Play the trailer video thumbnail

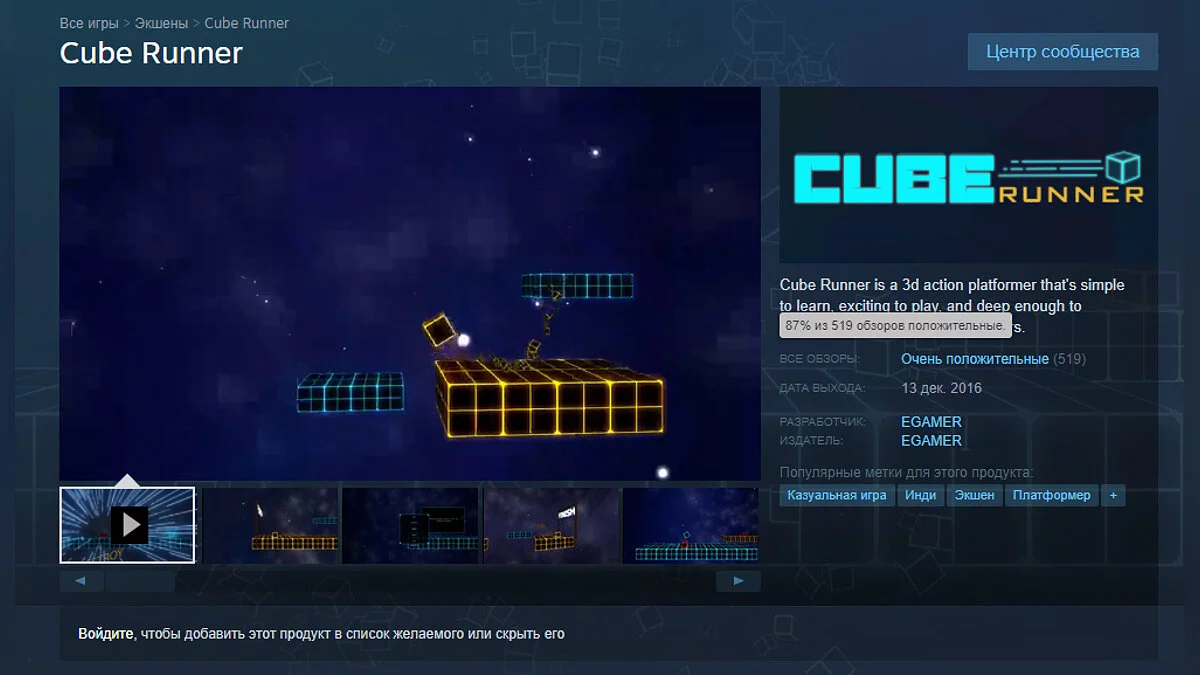pos(128,525)
